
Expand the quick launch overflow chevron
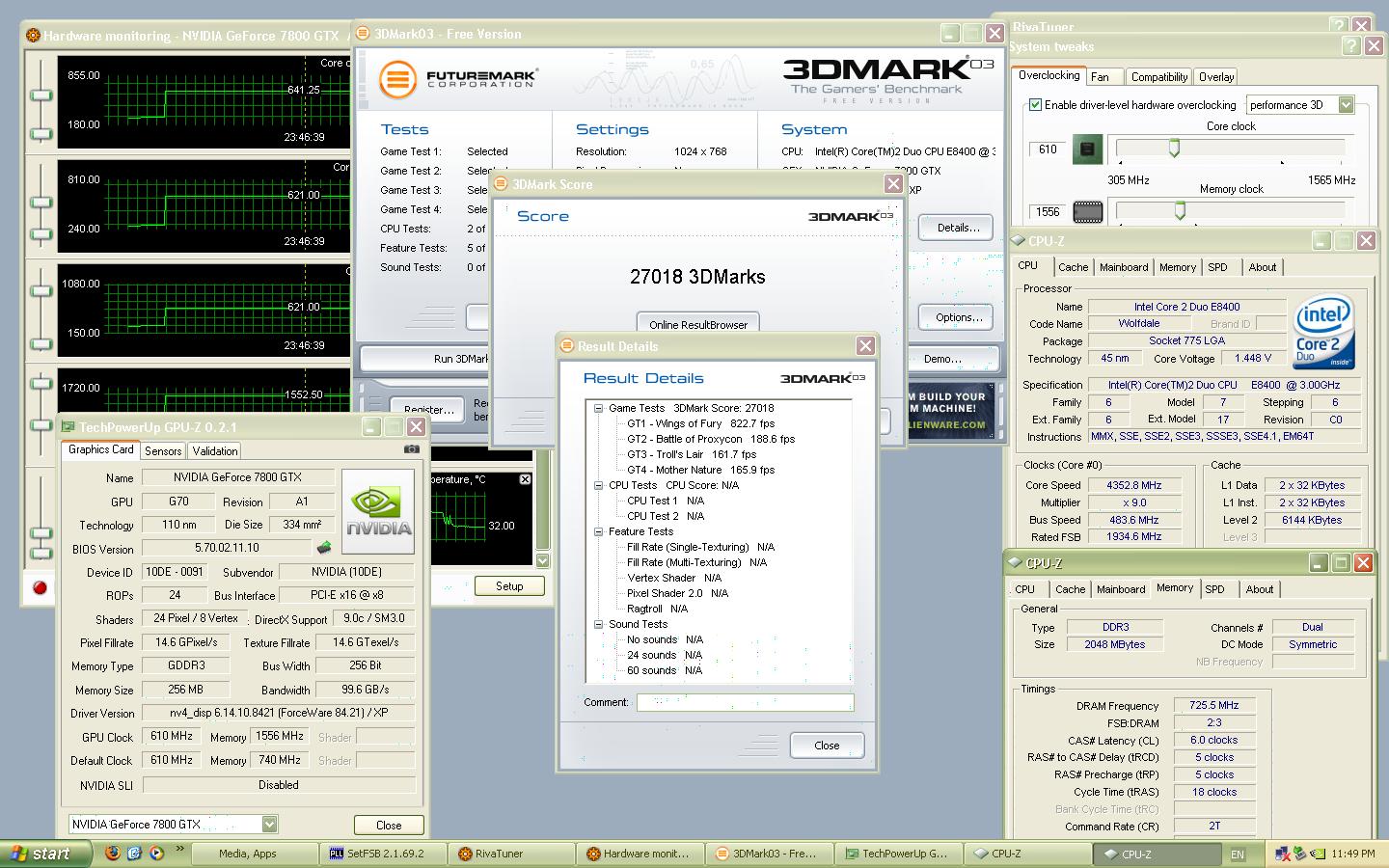coord(179,850)
